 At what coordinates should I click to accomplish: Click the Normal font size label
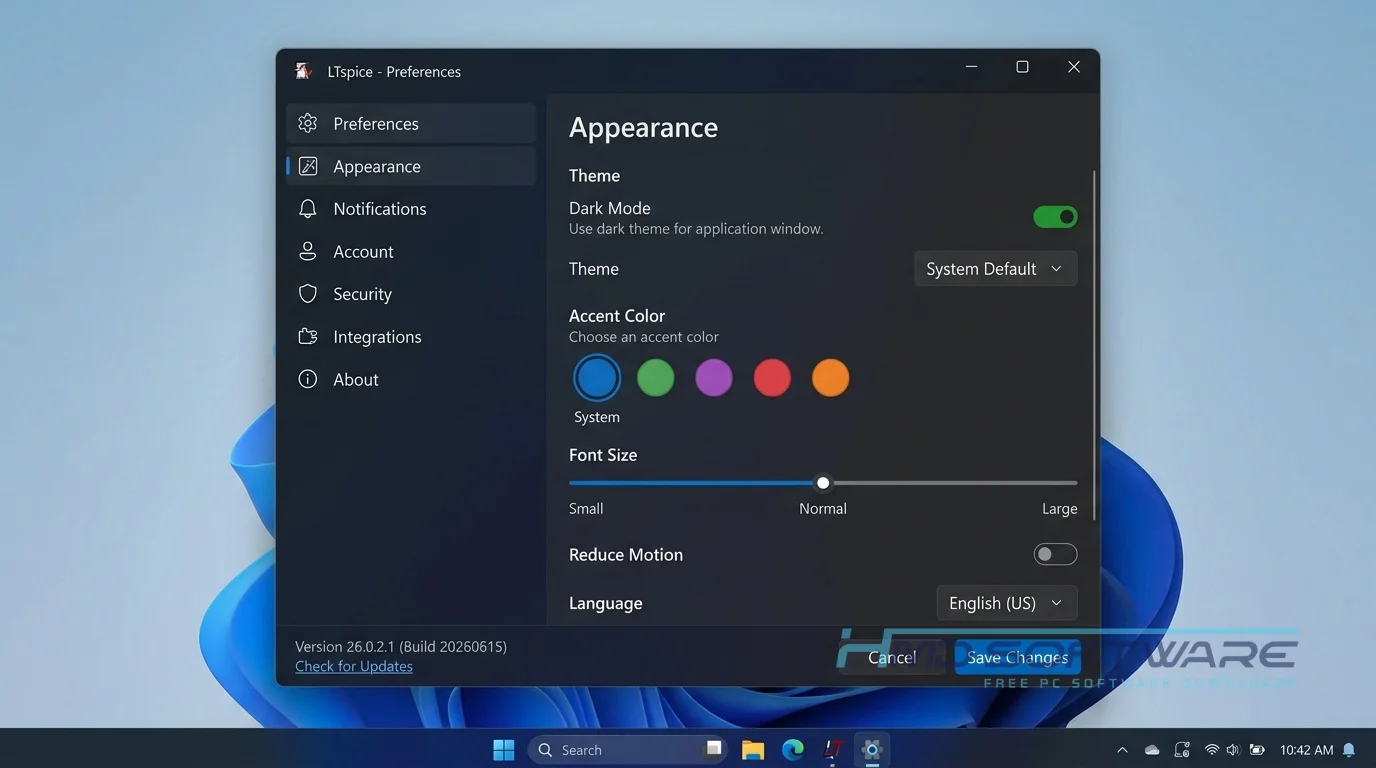click(823, 508)
